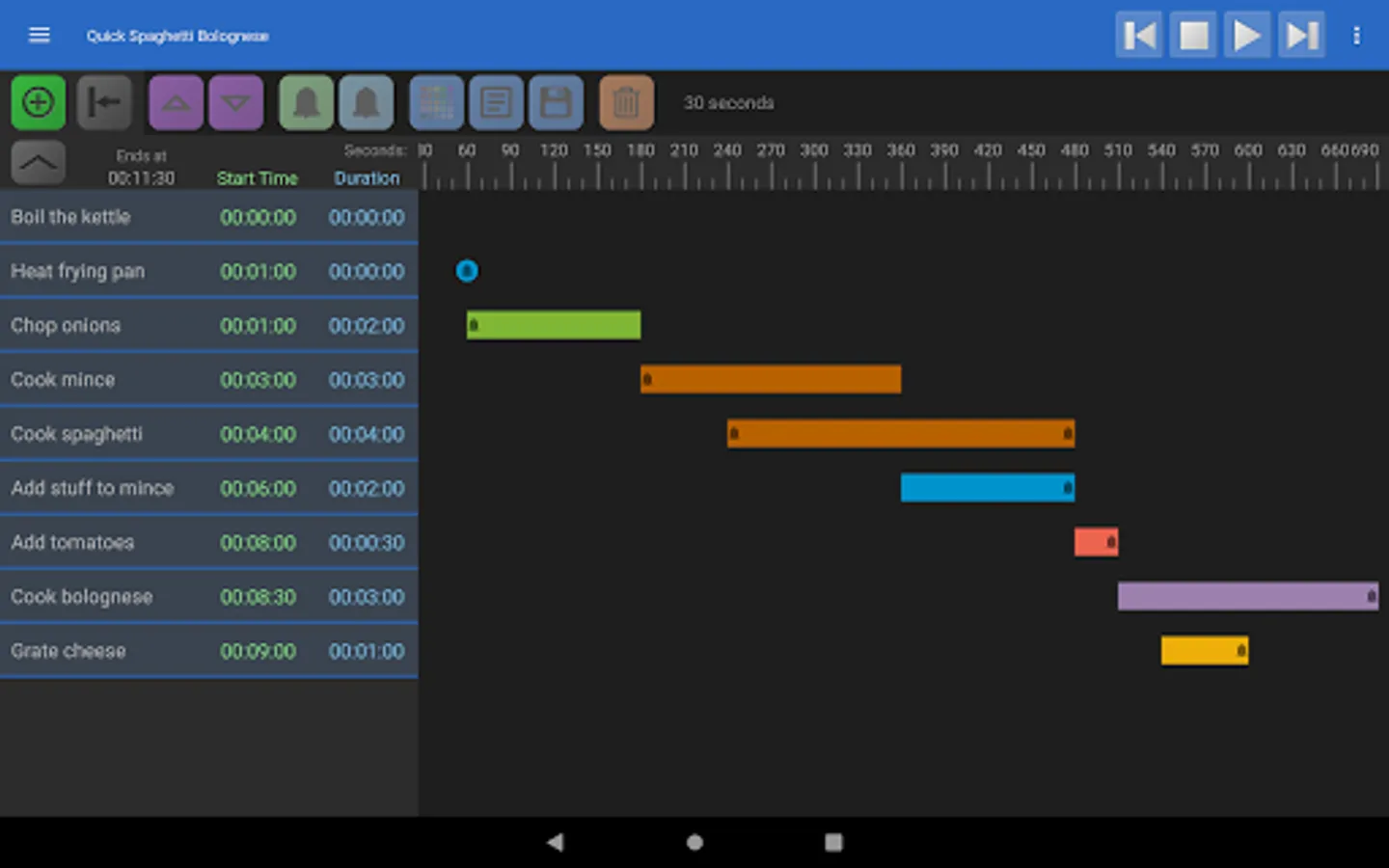Image resolution: width=1389 pixels, height=868 pixels.
Task: Select the orange Cook spaghetti bar
Action: [x=901, y=433]
